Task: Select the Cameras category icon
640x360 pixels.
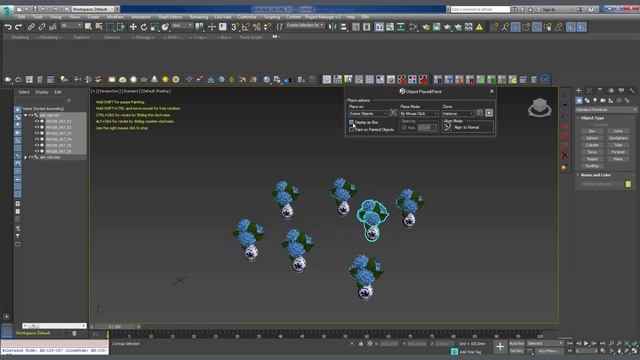Action: [x=603, y=100]
